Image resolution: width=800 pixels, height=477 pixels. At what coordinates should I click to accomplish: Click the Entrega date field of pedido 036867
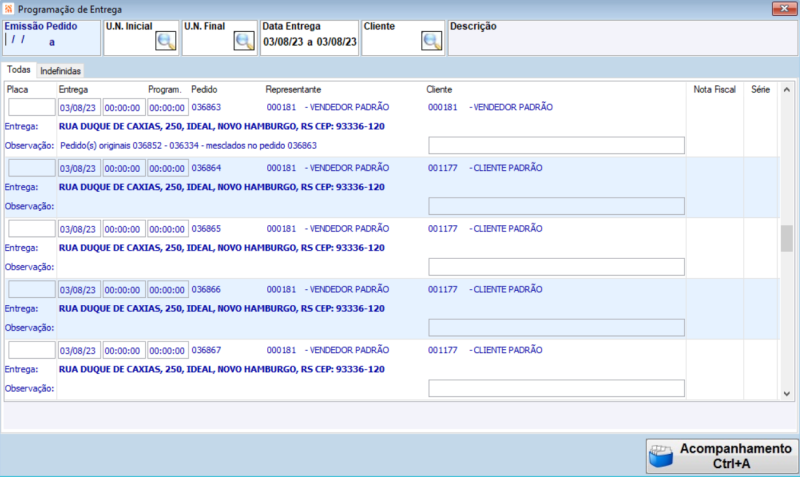79,350
